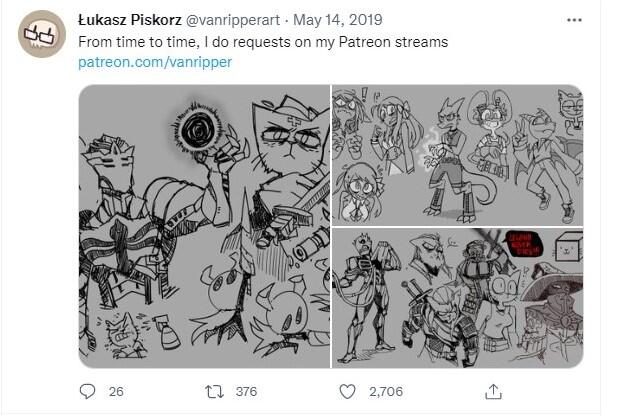Click the reply speech bubble icon
Image resolution: width=619 pixels, height=416 pixels.
[87, 391]
